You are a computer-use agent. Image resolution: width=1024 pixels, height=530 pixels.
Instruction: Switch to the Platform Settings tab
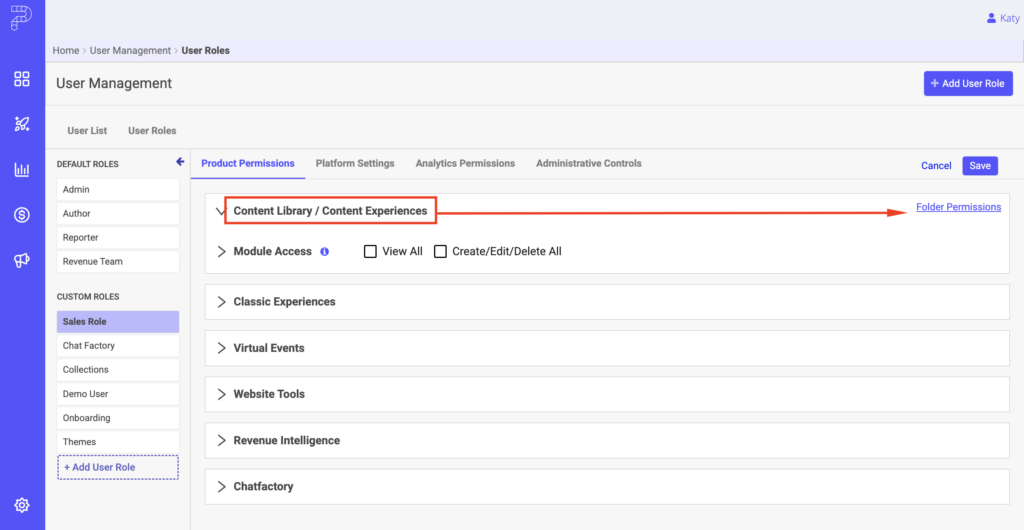355,163
